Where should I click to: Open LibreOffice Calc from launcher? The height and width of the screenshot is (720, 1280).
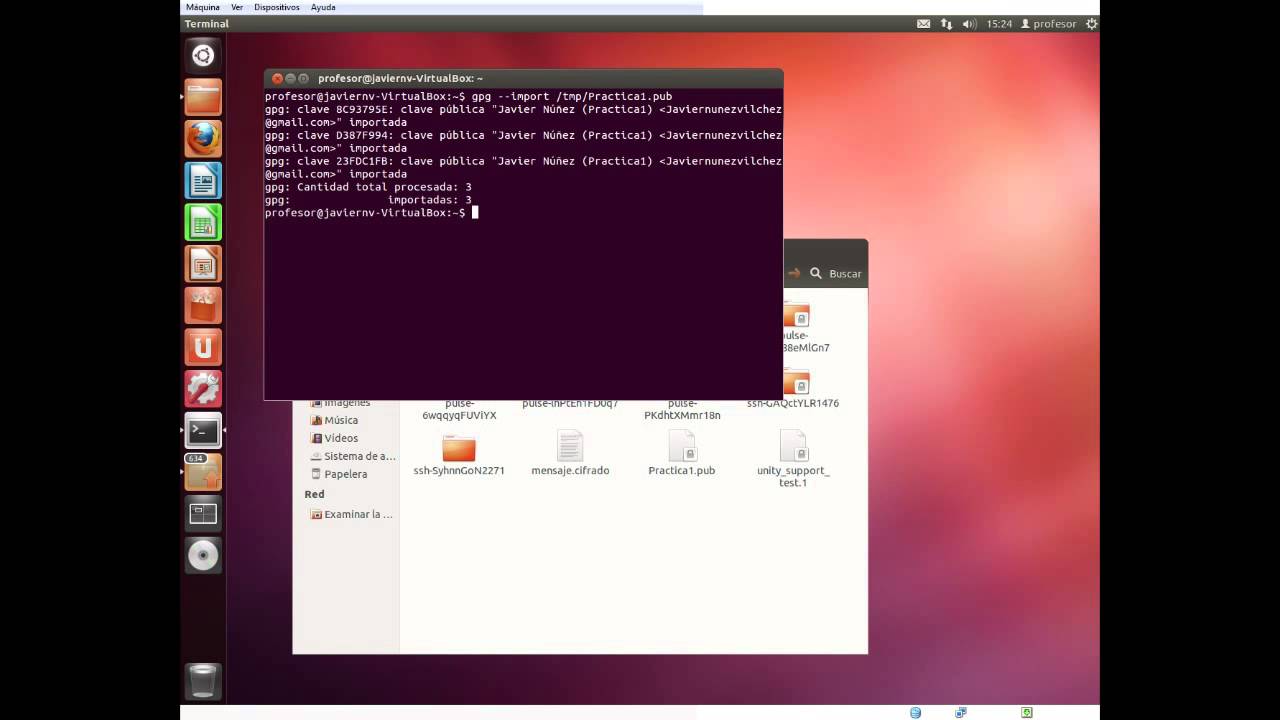203,222
